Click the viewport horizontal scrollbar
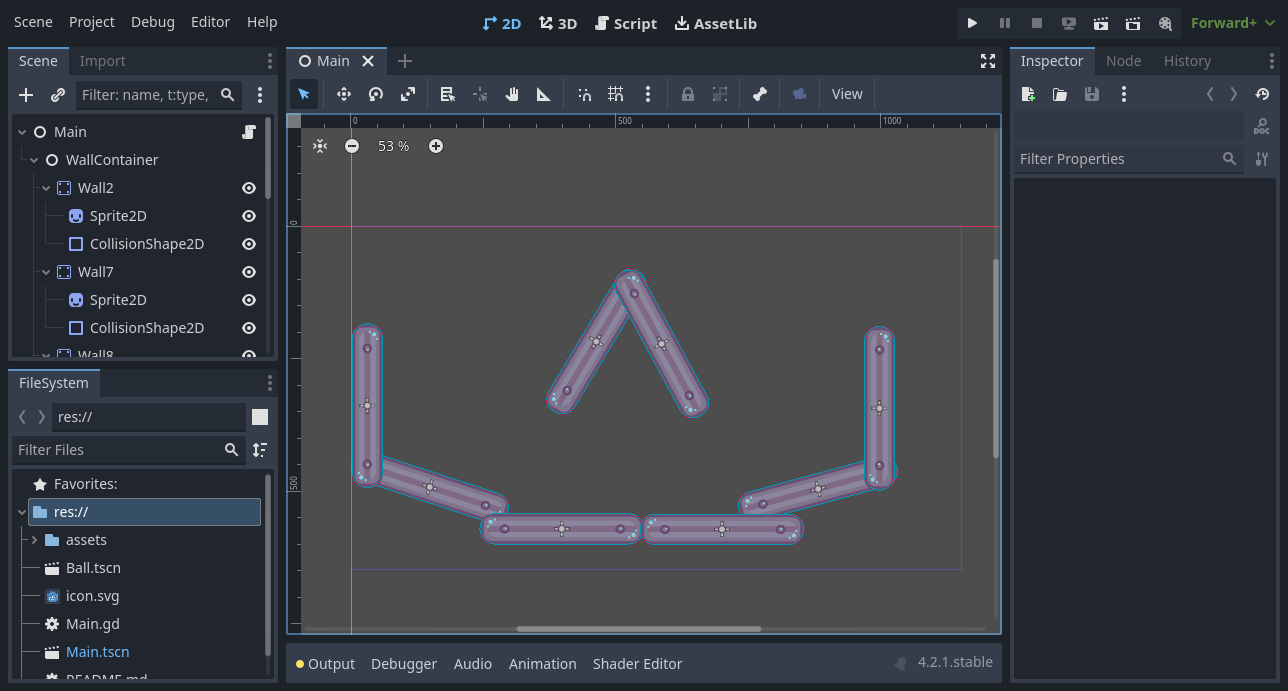 (638, 629)
